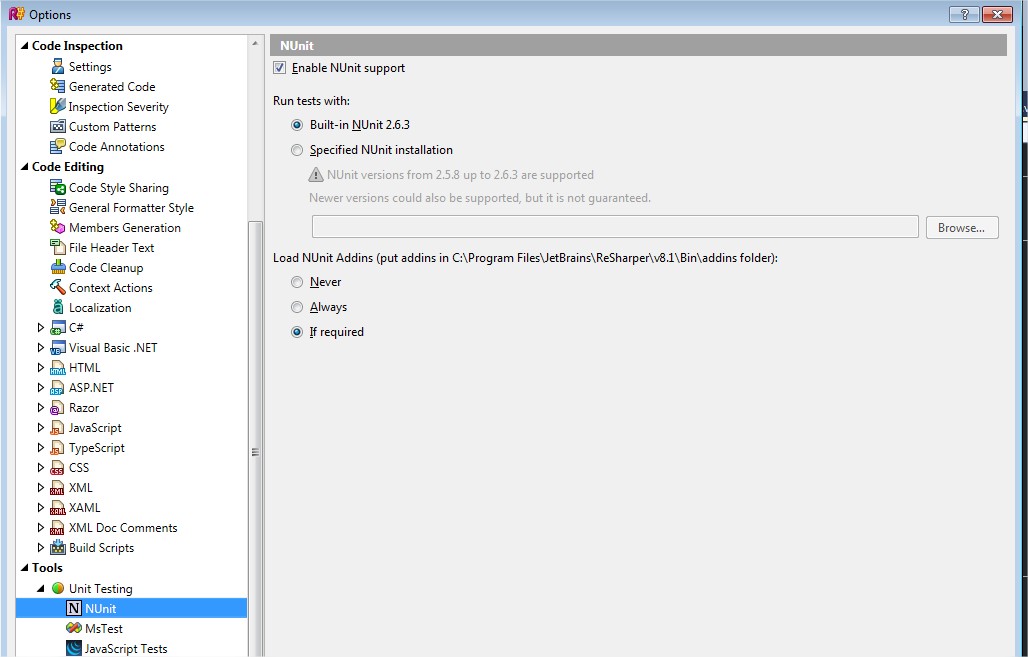Choose Always for loading NUnit addins
Screen dimensions: 1028x657
click(x=297, y=307)
